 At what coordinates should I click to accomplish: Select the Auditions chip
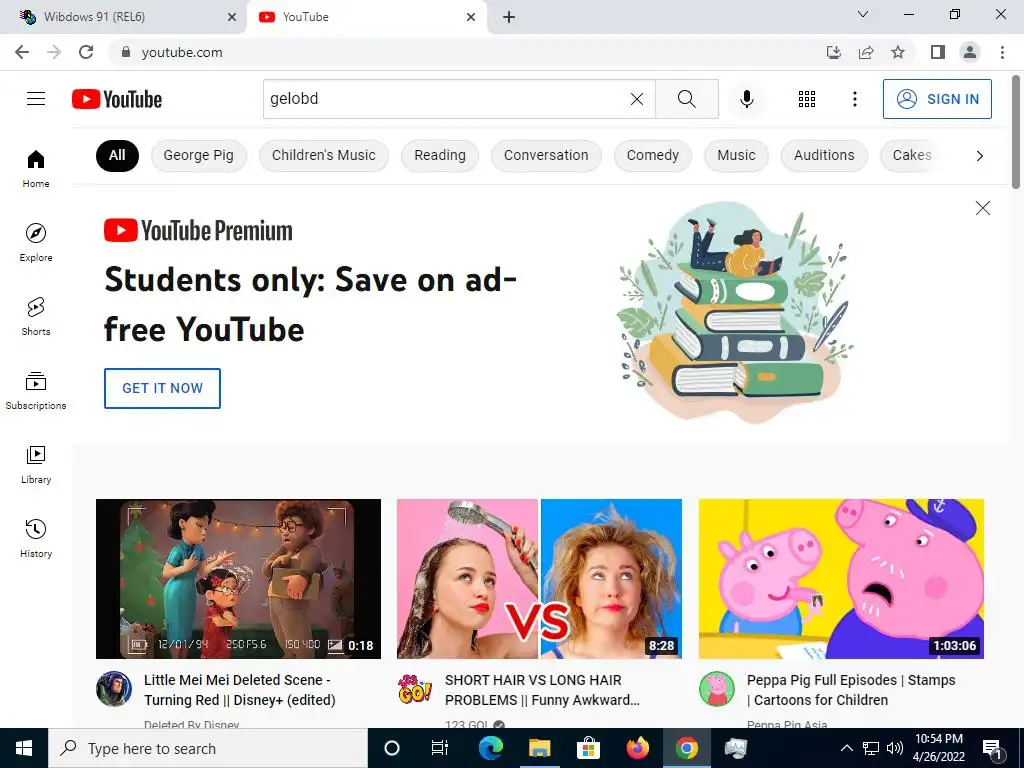[x=824, y=155]
